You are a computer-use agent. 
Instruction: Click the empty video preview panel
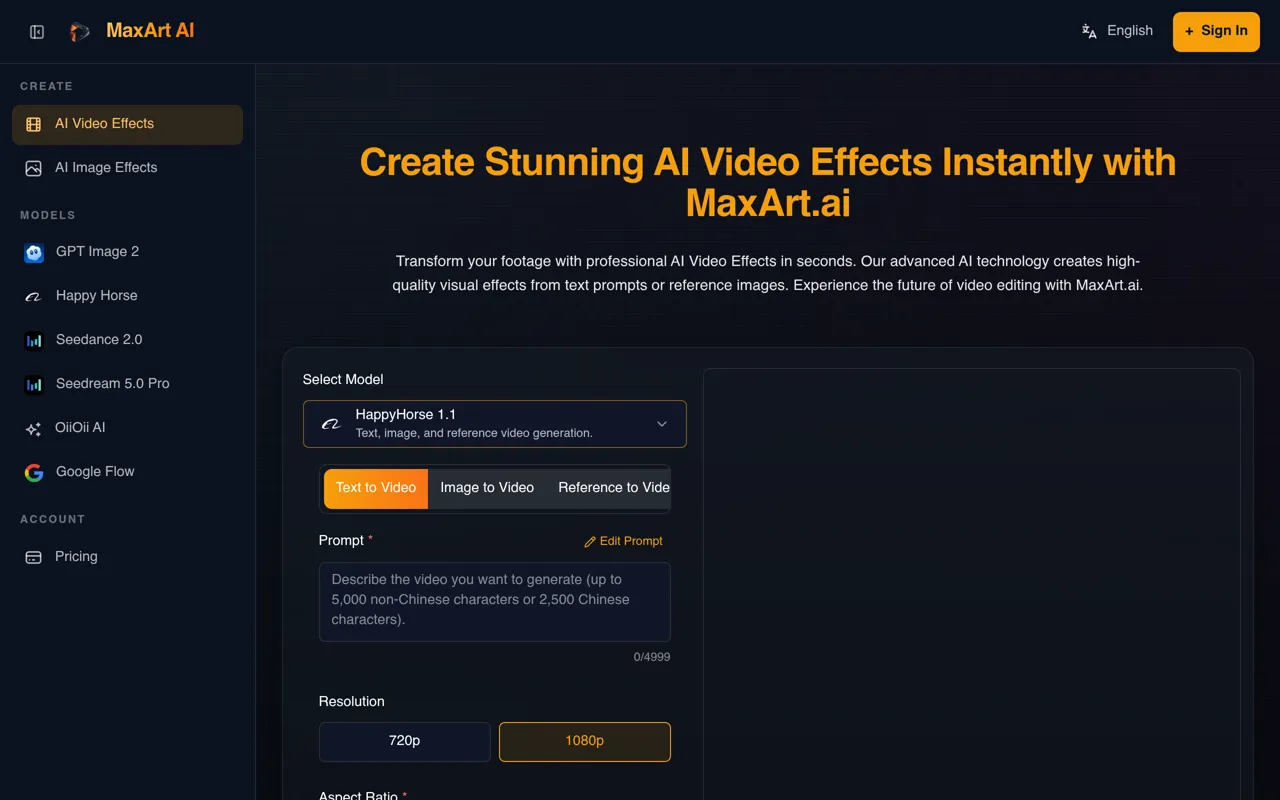click(x=972, y=584)
